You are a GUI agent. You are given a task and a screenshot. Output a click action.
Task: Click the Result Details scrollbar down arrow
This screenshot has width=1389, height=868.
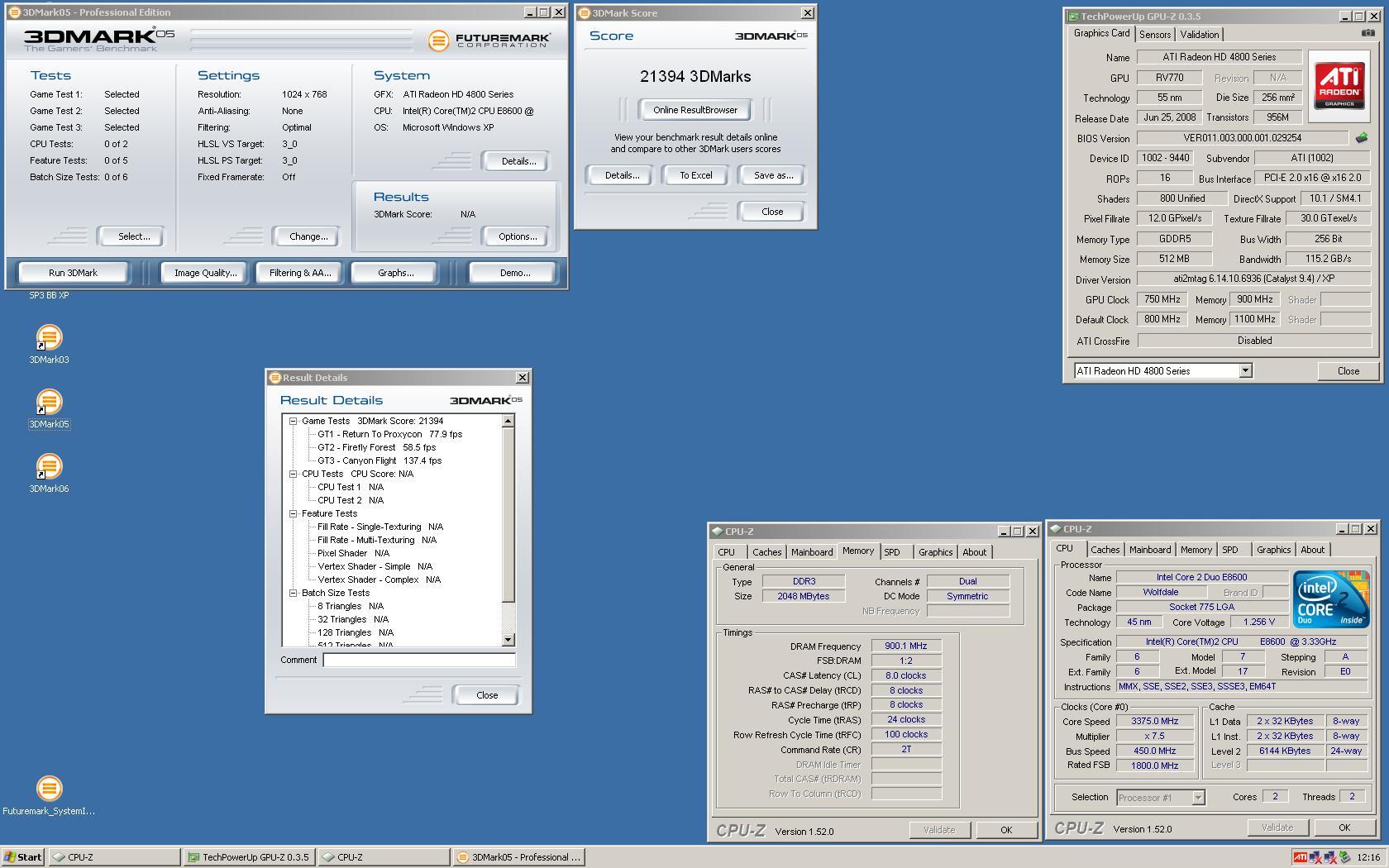(x=508, y=640)
